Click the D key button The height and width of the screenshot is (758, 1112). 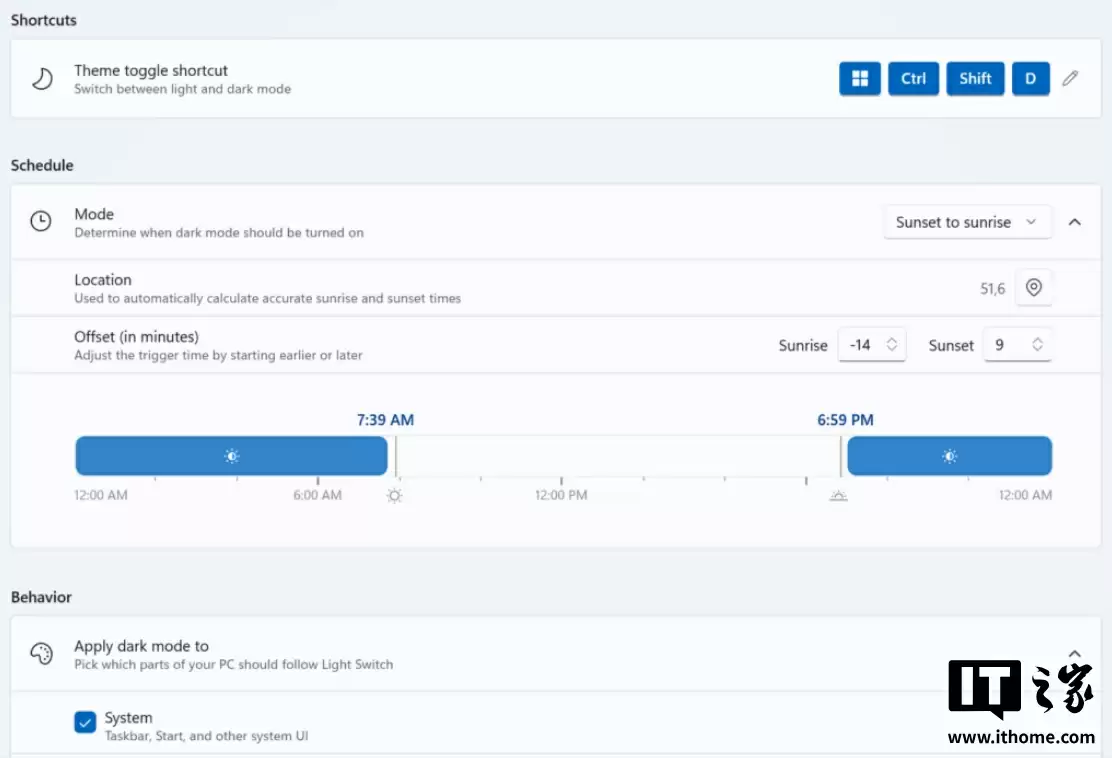click(1030, 79)
